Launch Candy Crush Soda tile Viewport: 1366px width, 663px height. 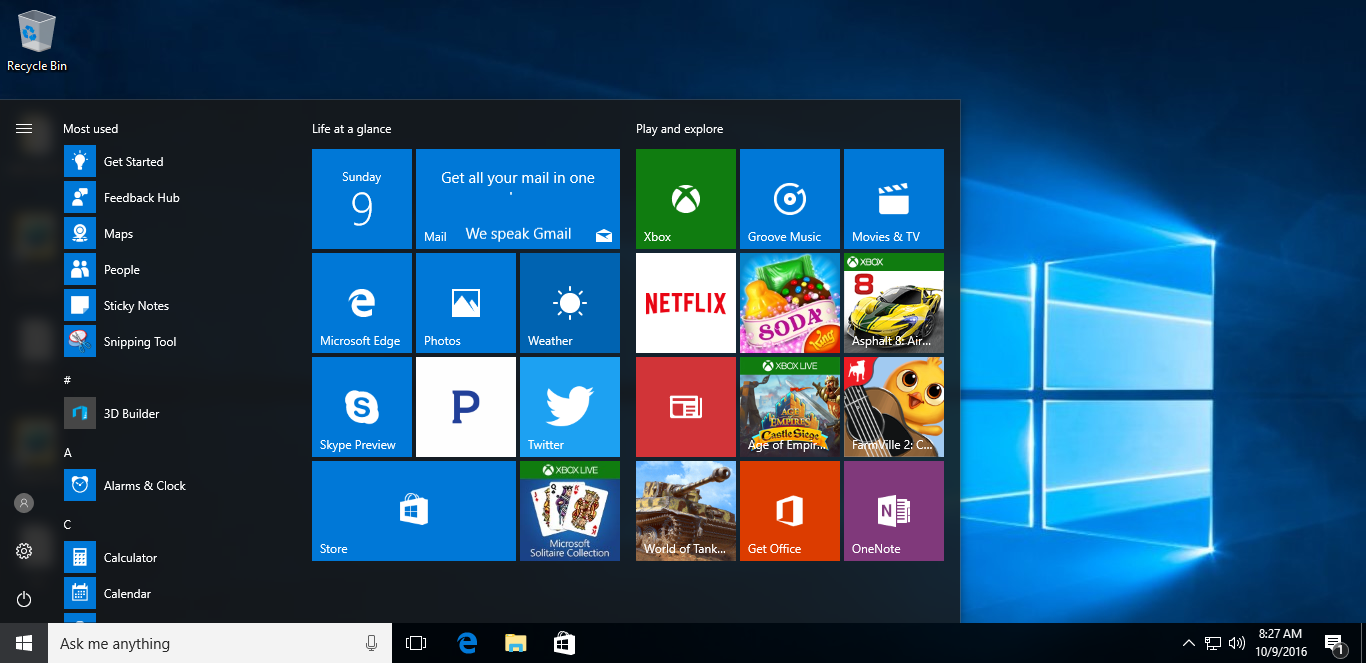coord(790,303)
